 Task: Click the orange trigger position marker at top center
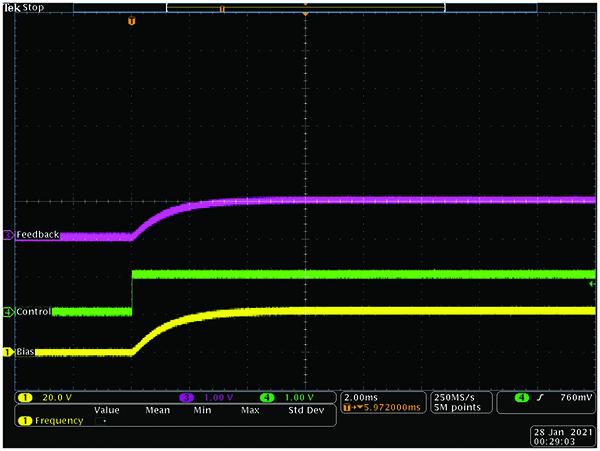point(305,17)
